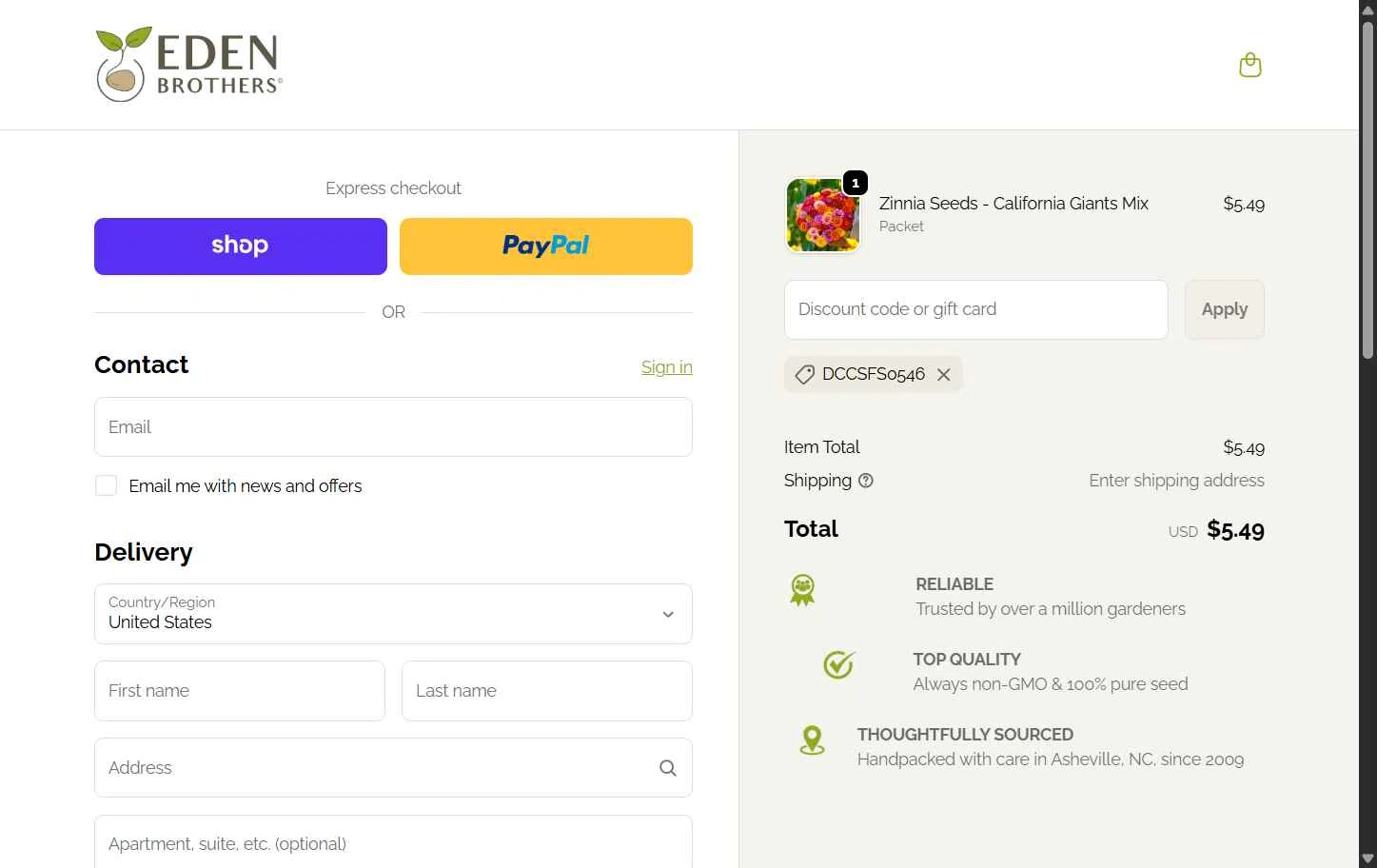The width and height of the screenshot is (1377, 868).
Task: Expand the Country/Region dropdown
Action: tap(393, 614)
